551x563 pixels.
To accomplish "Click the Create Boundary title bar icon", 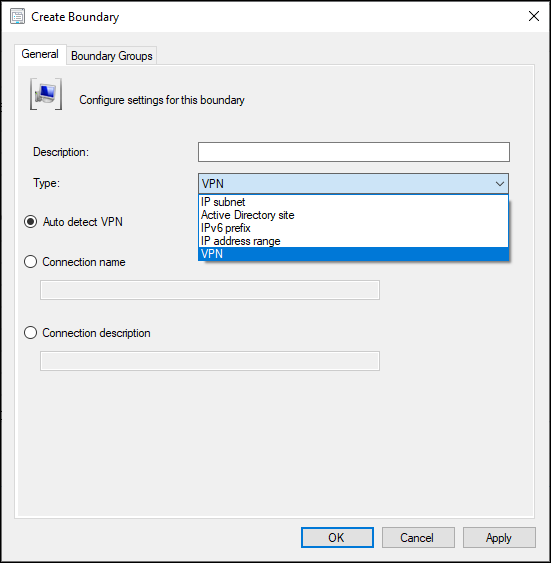I will pos(17,17).
